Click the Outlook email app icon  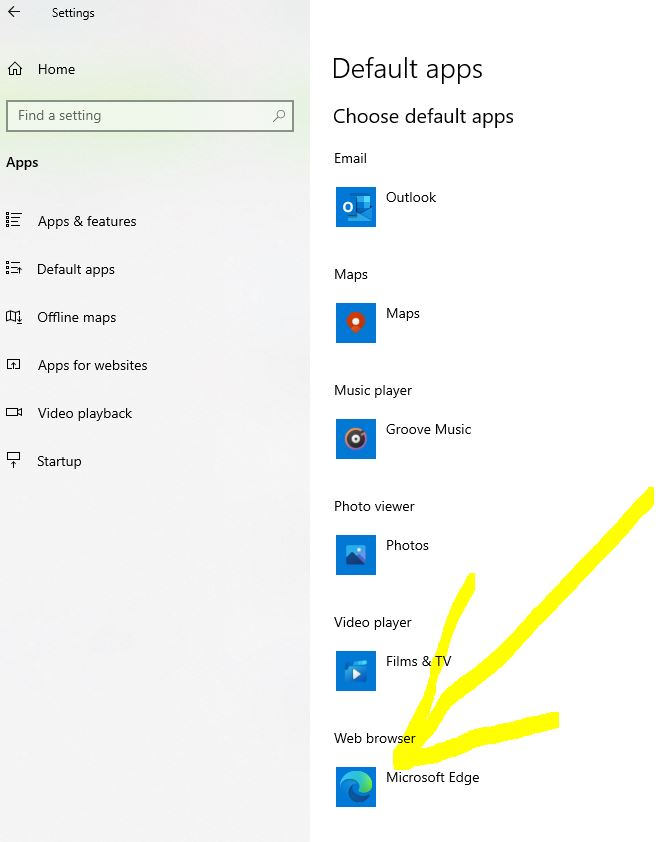click(x=356, y=207)
